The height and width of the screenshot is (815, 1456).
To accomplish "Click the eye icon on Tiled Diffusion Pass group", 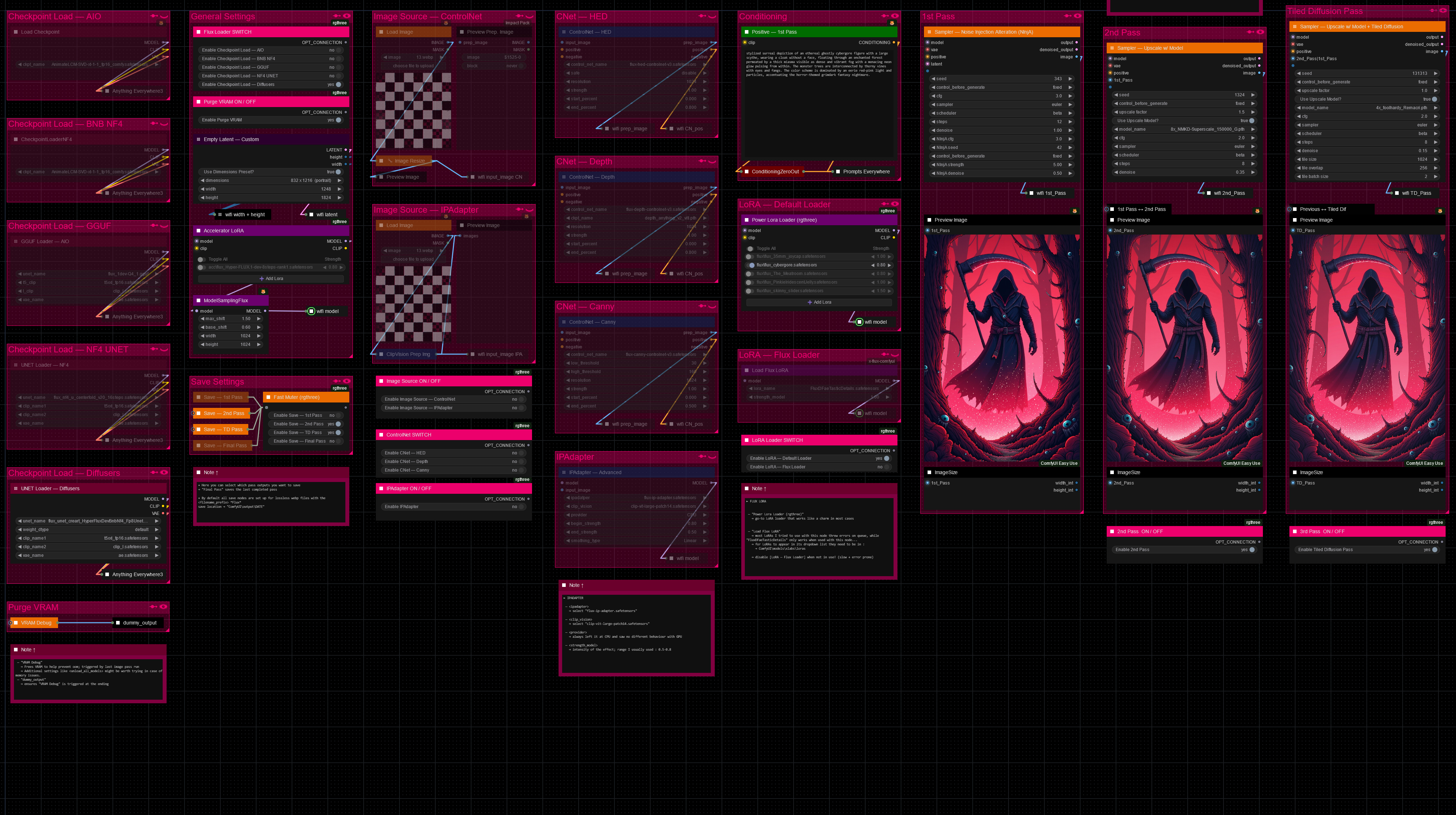I will 1443,10.
